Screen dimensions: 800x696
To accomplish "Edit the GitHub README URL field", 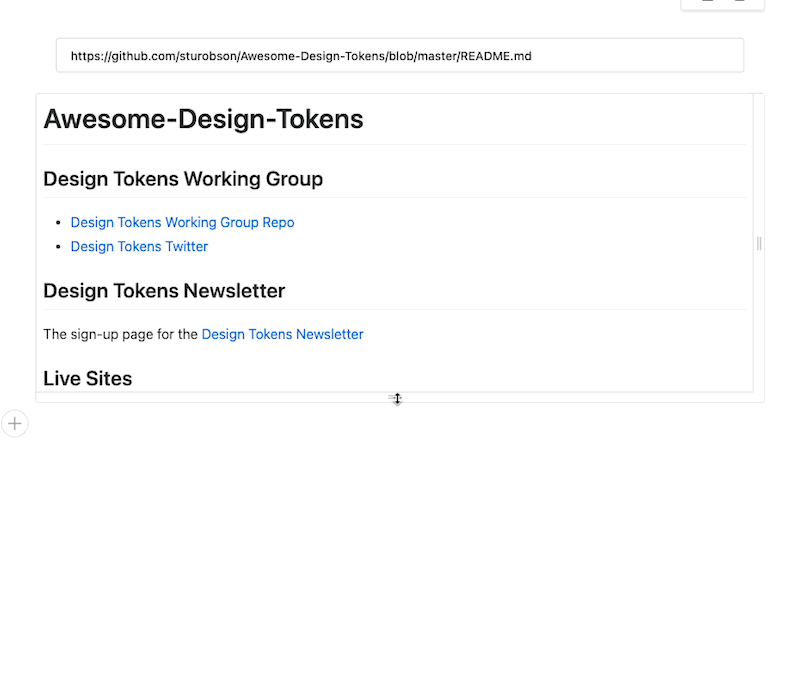I will (400, 56).
